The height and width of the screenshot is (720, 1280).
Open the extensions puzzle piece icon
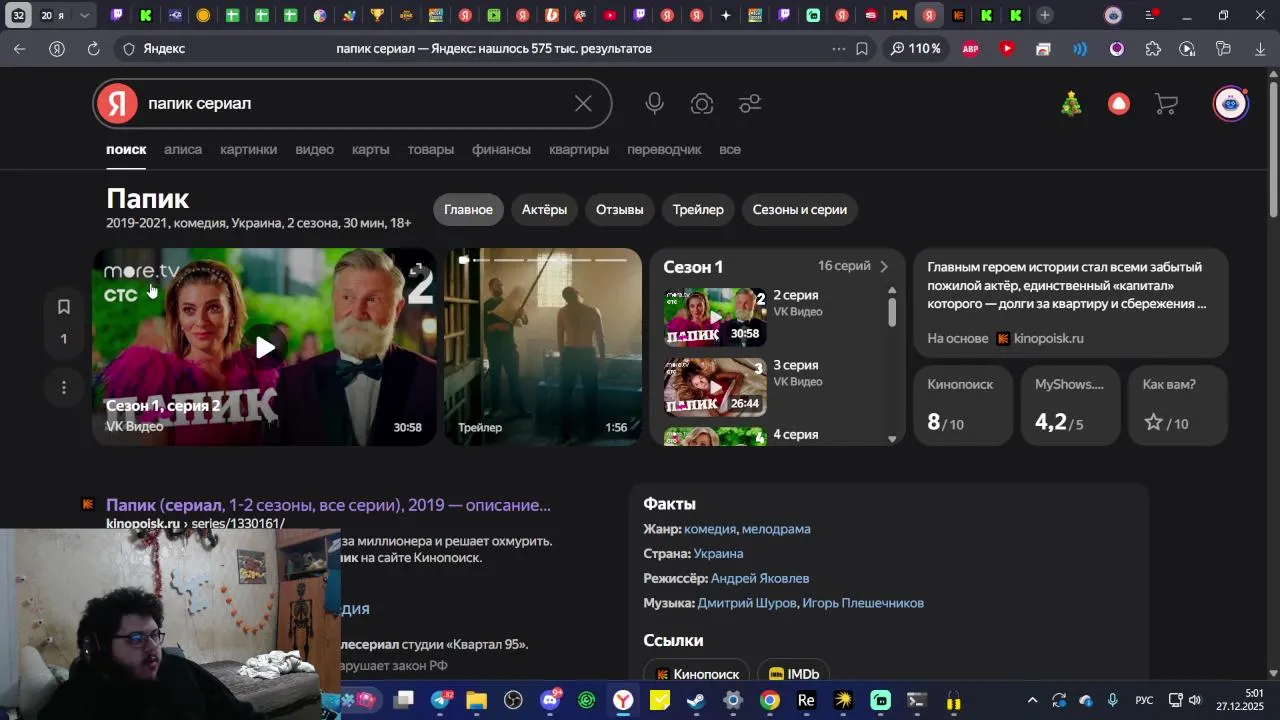tap(1153, 48)
